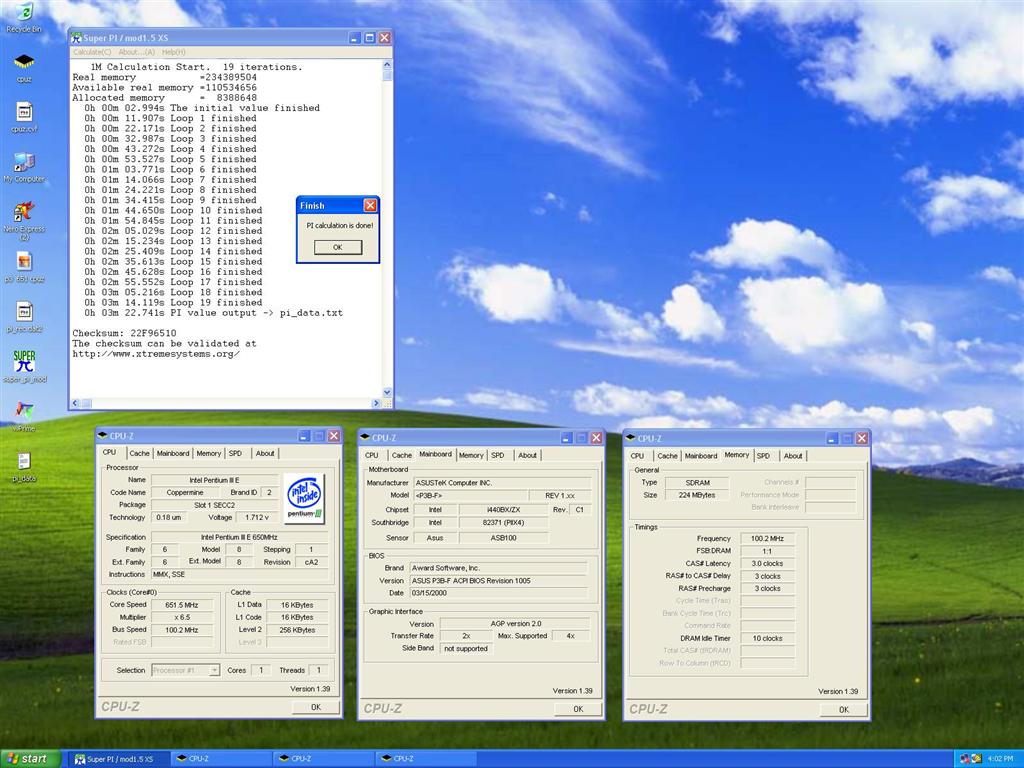Select the third CPU-Z taskbar button
This screenshot has width=1024, height=768.
pyautogui.click(x=427, y=759)
